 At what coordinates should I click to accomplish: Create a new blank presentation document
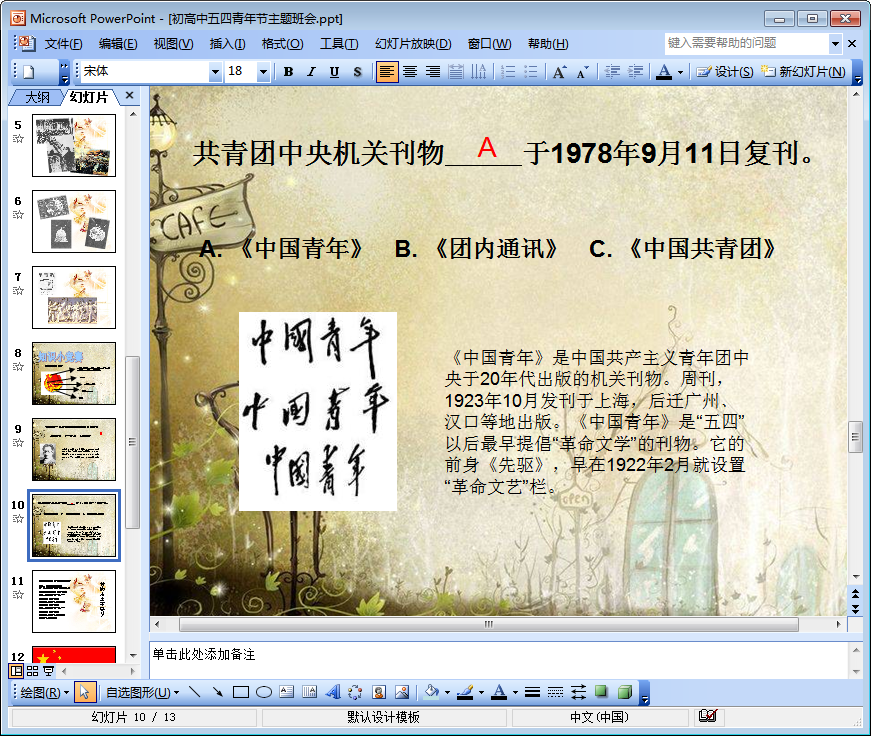29,72
